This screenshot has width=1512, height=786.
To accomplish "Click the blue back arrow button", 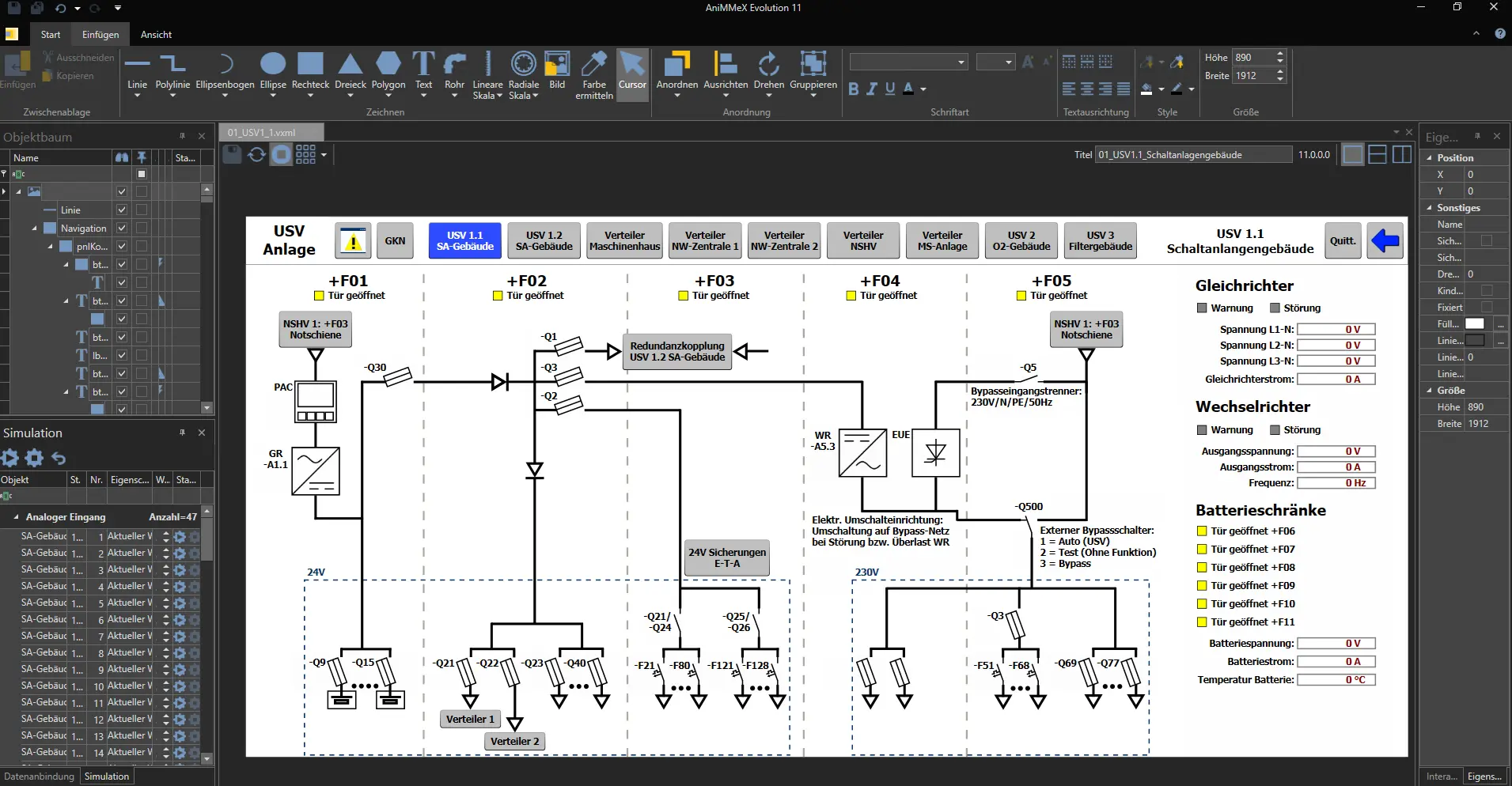I will click(x=1385, y=240).
